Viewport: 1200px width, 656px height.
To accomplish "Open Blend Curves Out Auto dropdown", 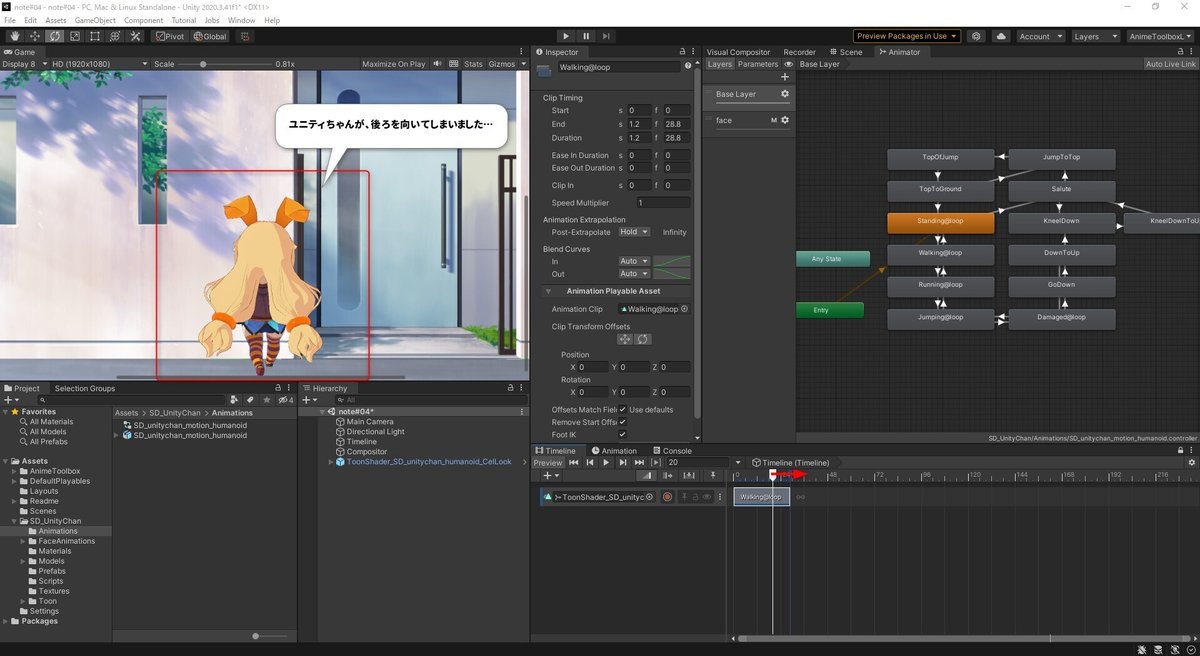I will (634, 273).
